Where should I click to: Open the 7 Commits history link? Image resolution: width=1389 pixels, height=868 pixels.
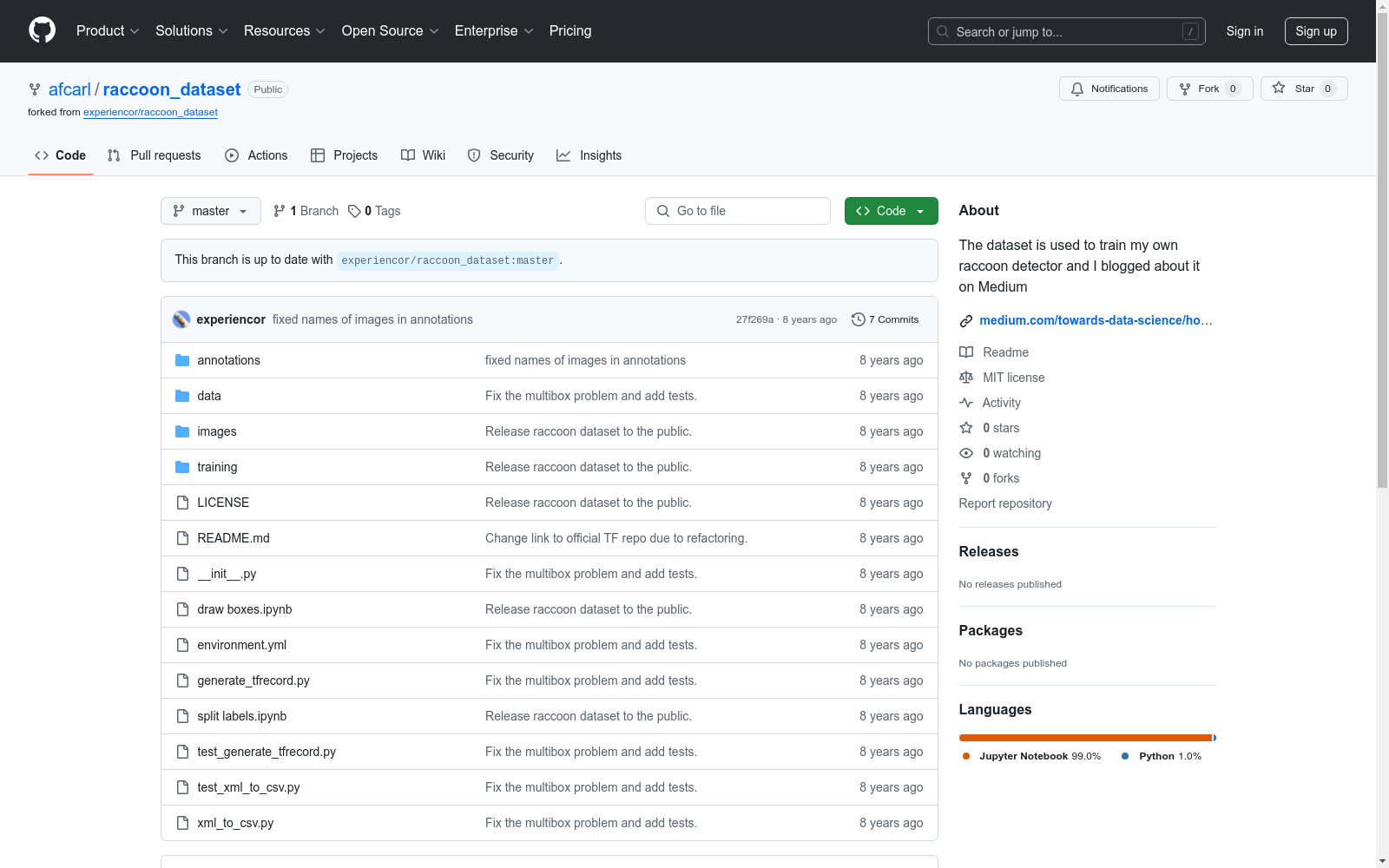coord(885,319)
